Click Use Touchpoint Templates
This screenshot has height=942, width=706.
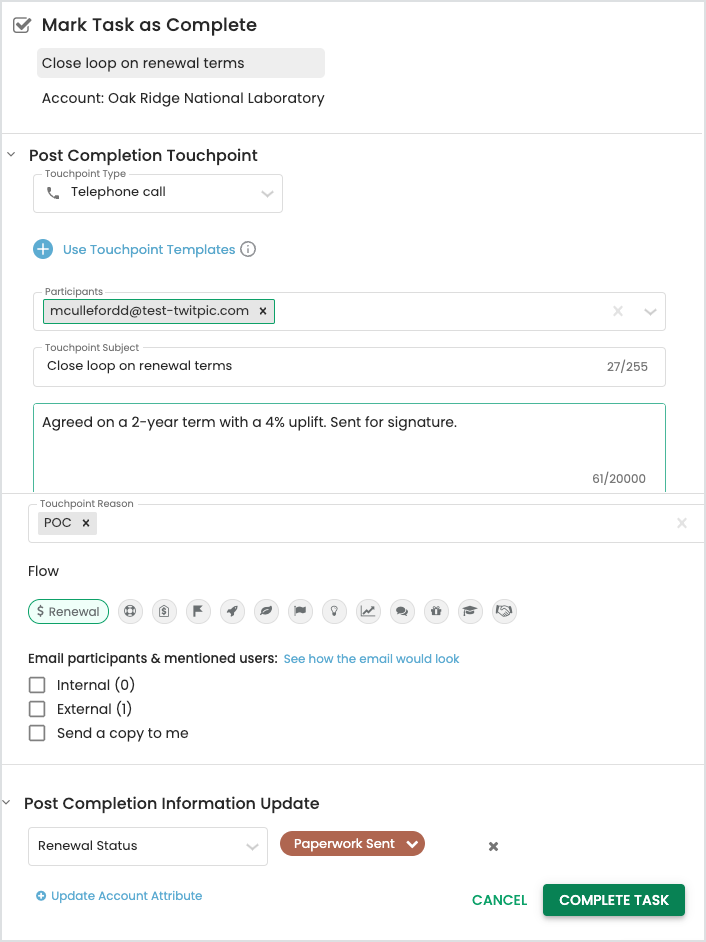point(148,249)
